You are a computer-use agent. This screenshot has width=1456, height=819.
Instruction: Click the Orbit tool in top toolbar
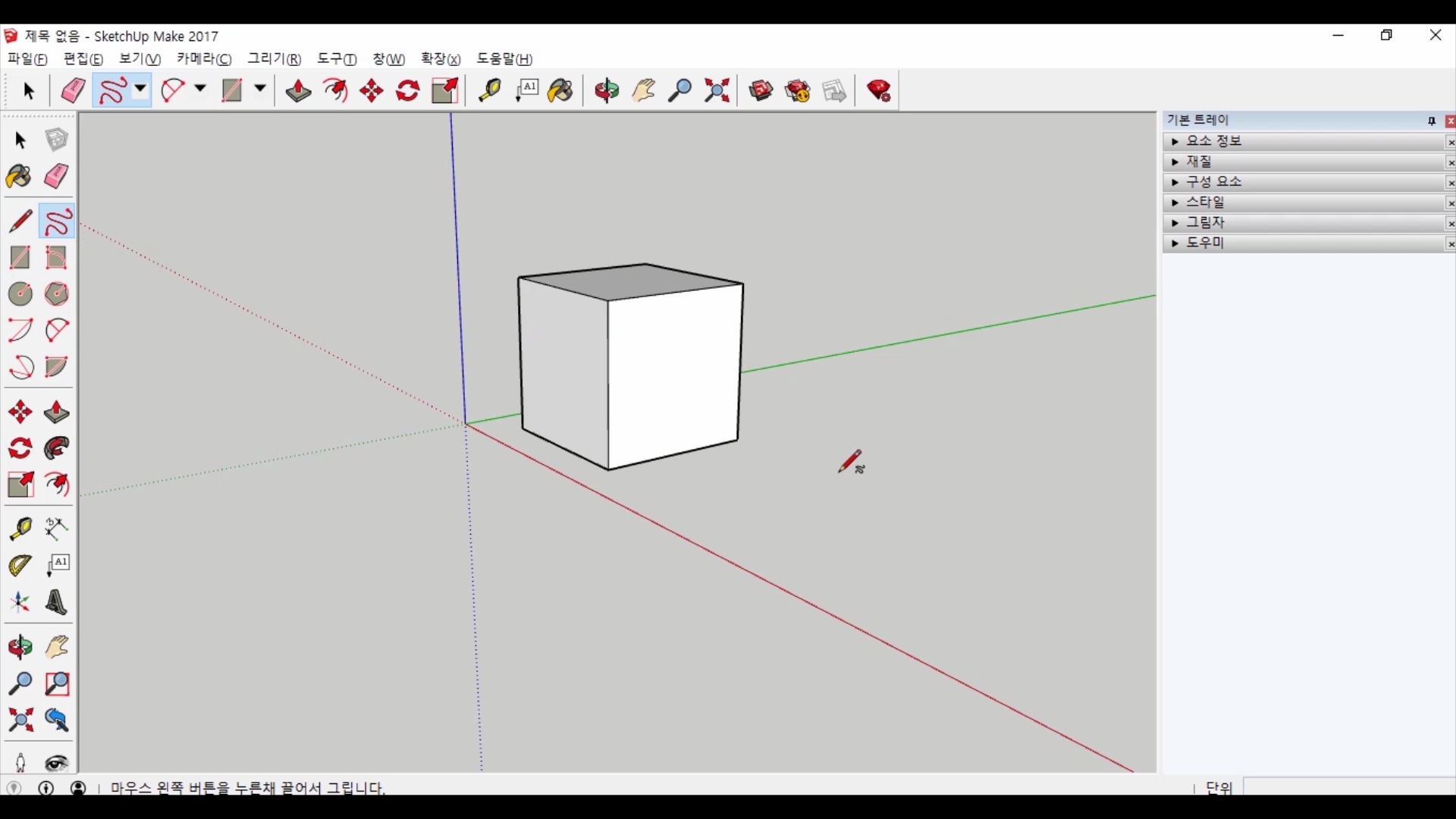(x=607, y=91)
